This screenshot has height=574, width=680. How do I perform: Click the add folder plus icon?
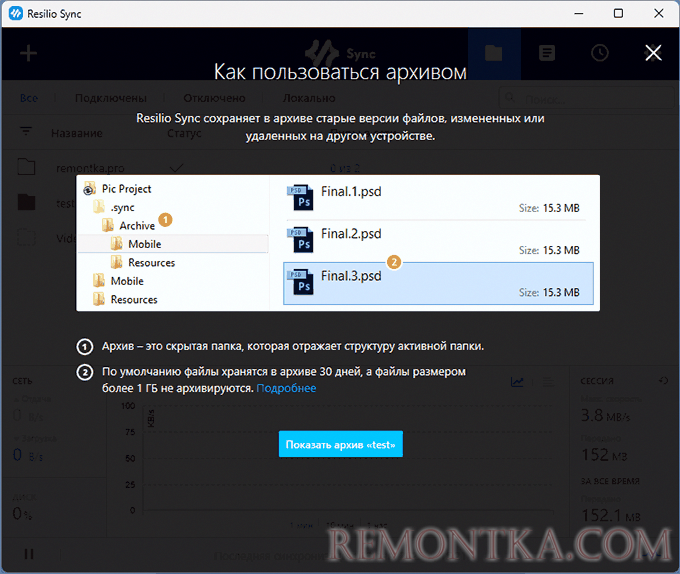(x=29, y=53)
